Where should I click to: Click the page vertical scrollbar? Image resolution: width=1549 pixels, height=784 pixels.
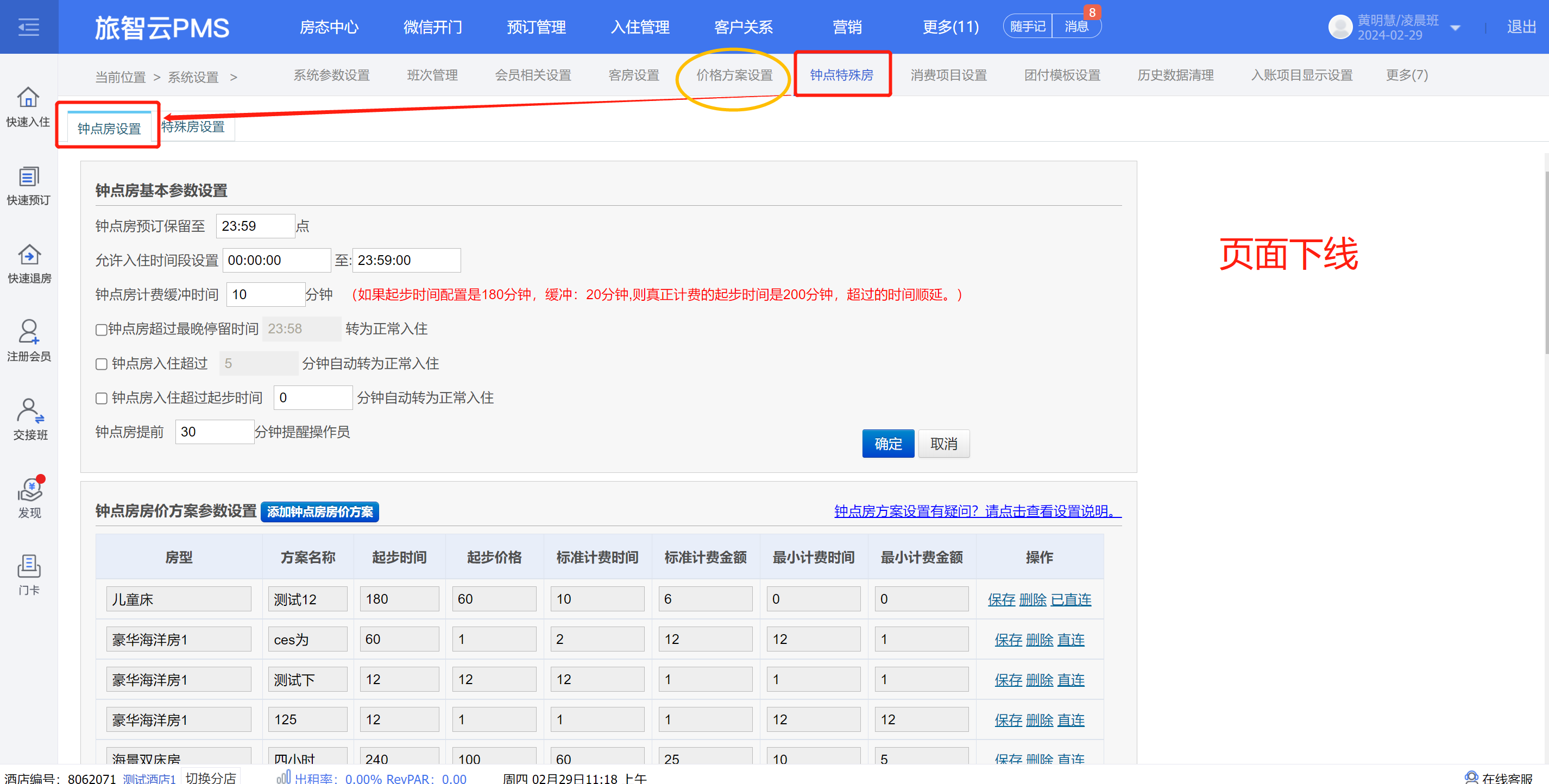(1546, 262)
